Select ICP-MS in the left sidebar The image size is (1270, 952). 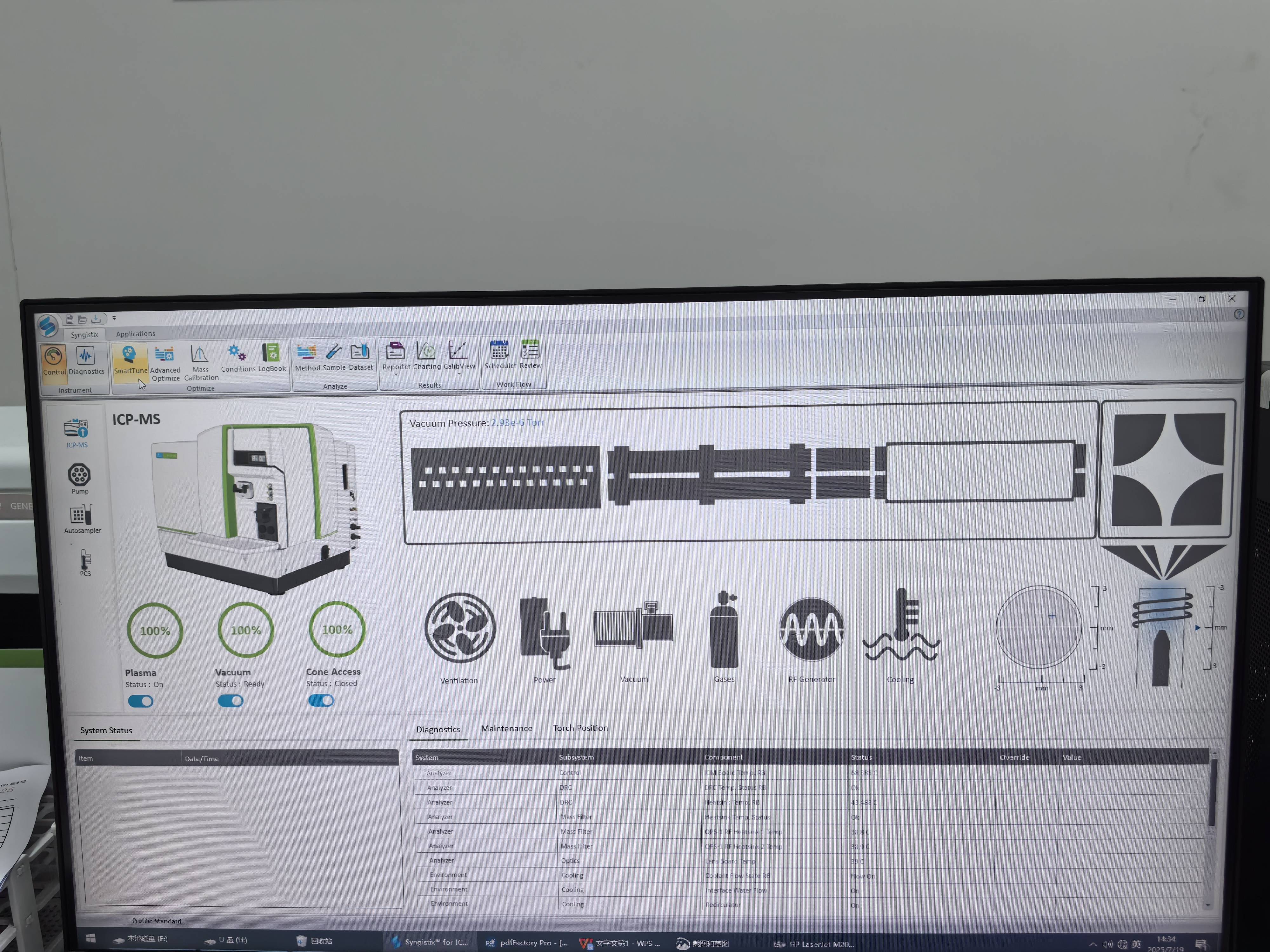[77, 433]
